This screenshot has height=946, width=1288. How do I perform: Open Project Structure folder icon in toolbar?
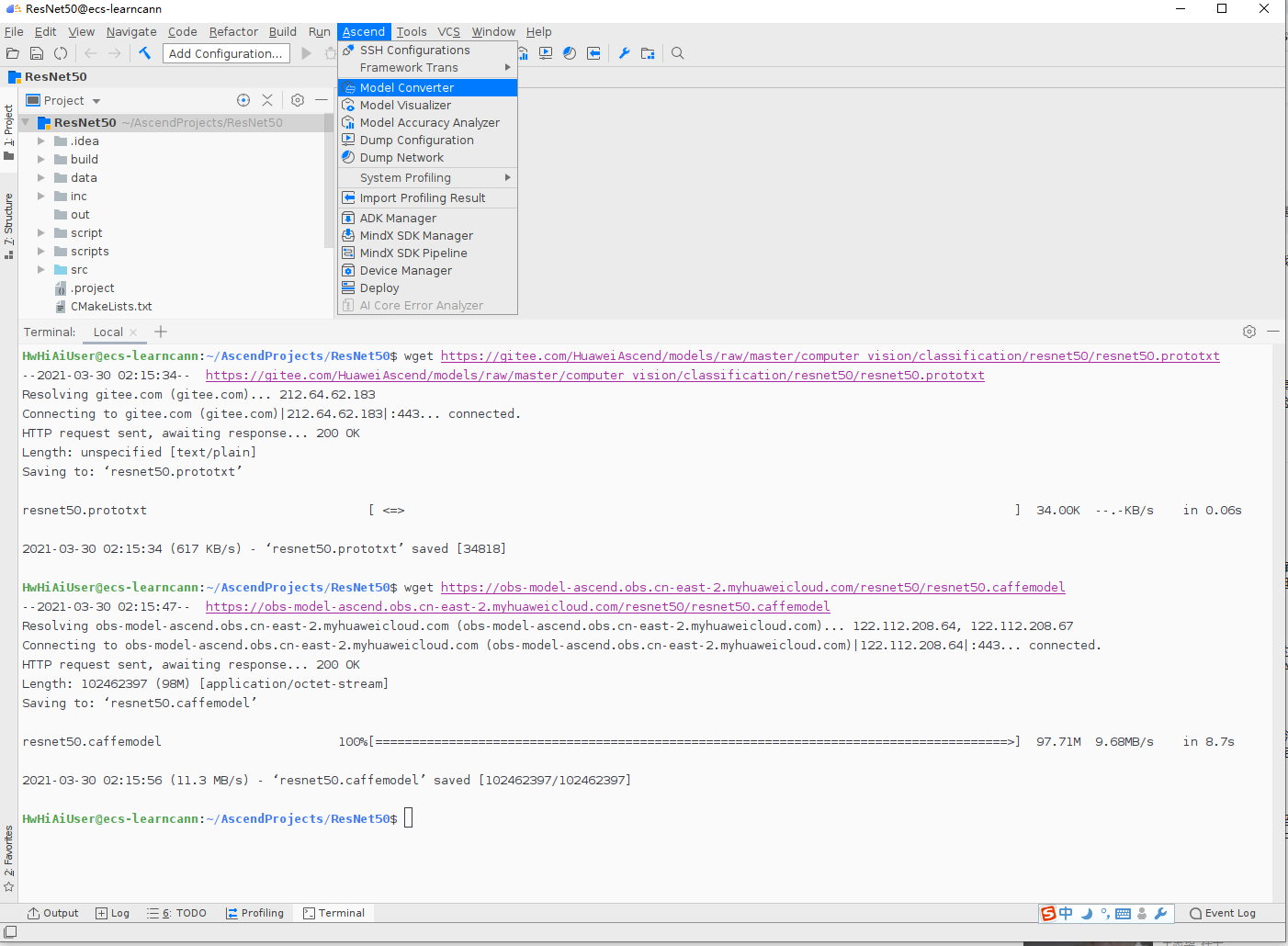click(648, 53)
